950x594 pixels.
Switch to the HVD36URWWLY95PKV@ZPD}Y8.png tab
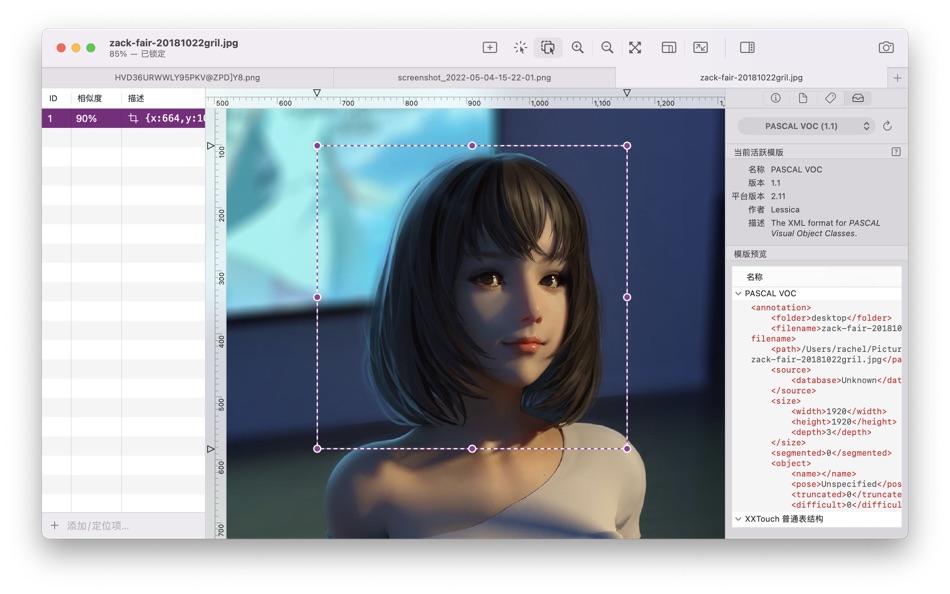click(187, 77)
